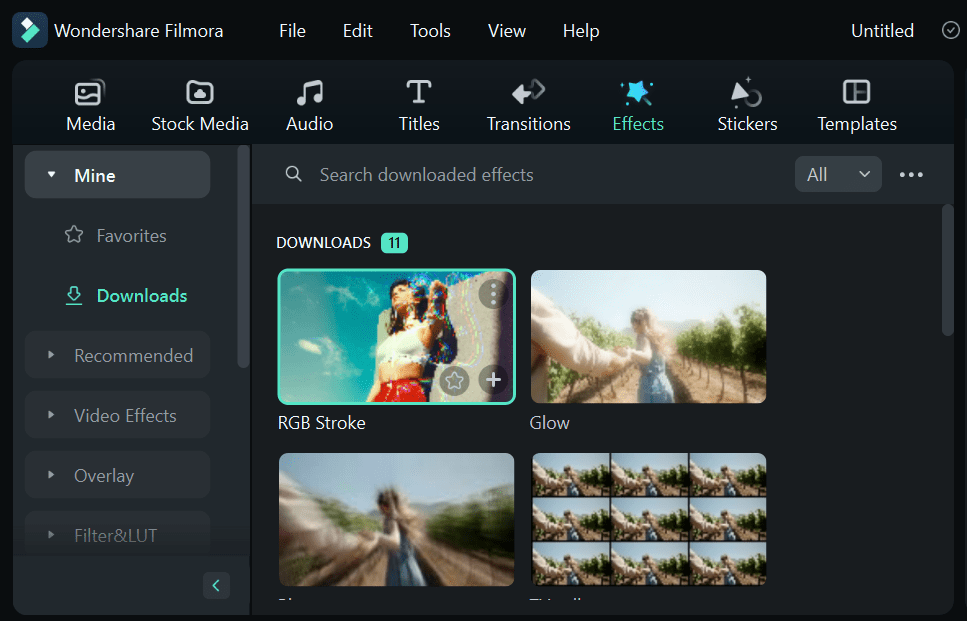Click the Downloads arrow icon in sidebar
Image resolution: width=967 pixels, height=621 pixels.
click(74, 295)
